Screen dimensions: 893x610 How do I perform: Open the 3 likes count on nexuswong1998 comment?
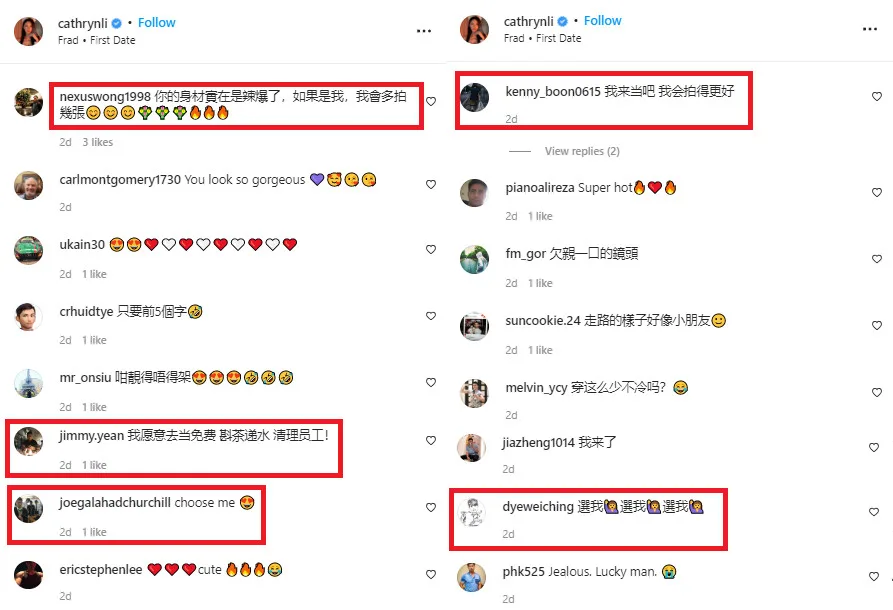tap(97, 142)
